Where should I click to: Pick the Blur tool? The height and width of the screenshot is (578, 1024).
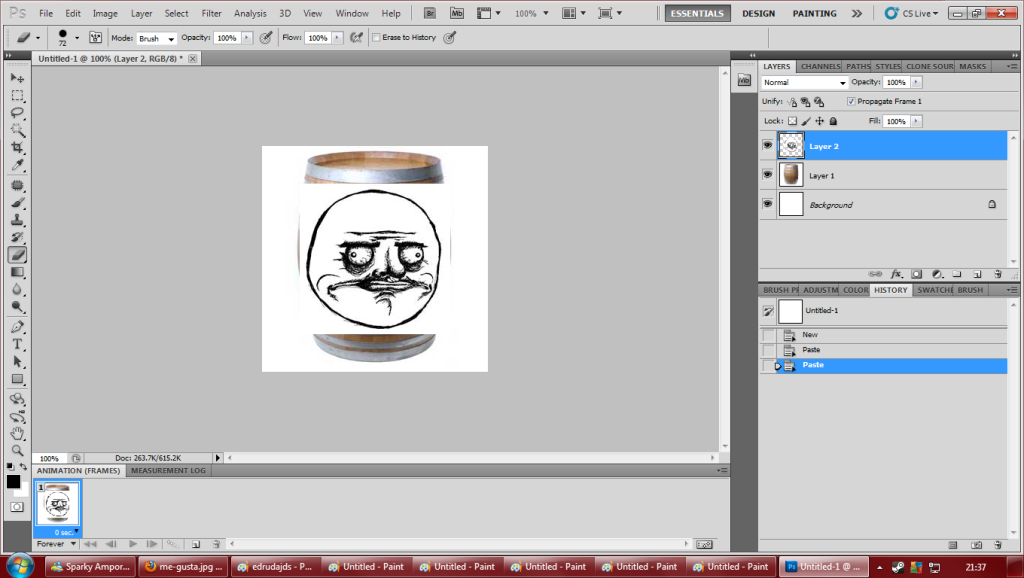tap(17, 290)
